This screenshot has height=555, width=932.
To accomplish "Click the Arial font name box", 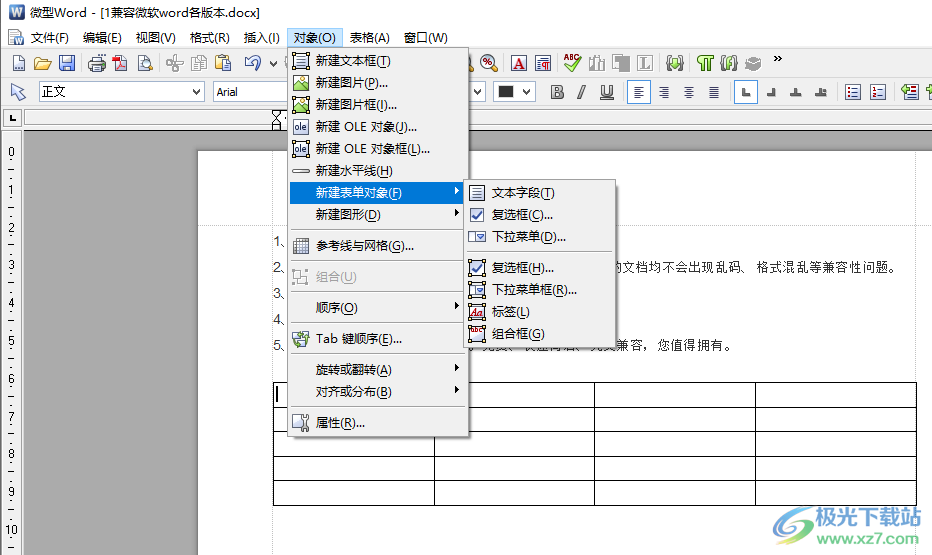I will coord(250,92).
